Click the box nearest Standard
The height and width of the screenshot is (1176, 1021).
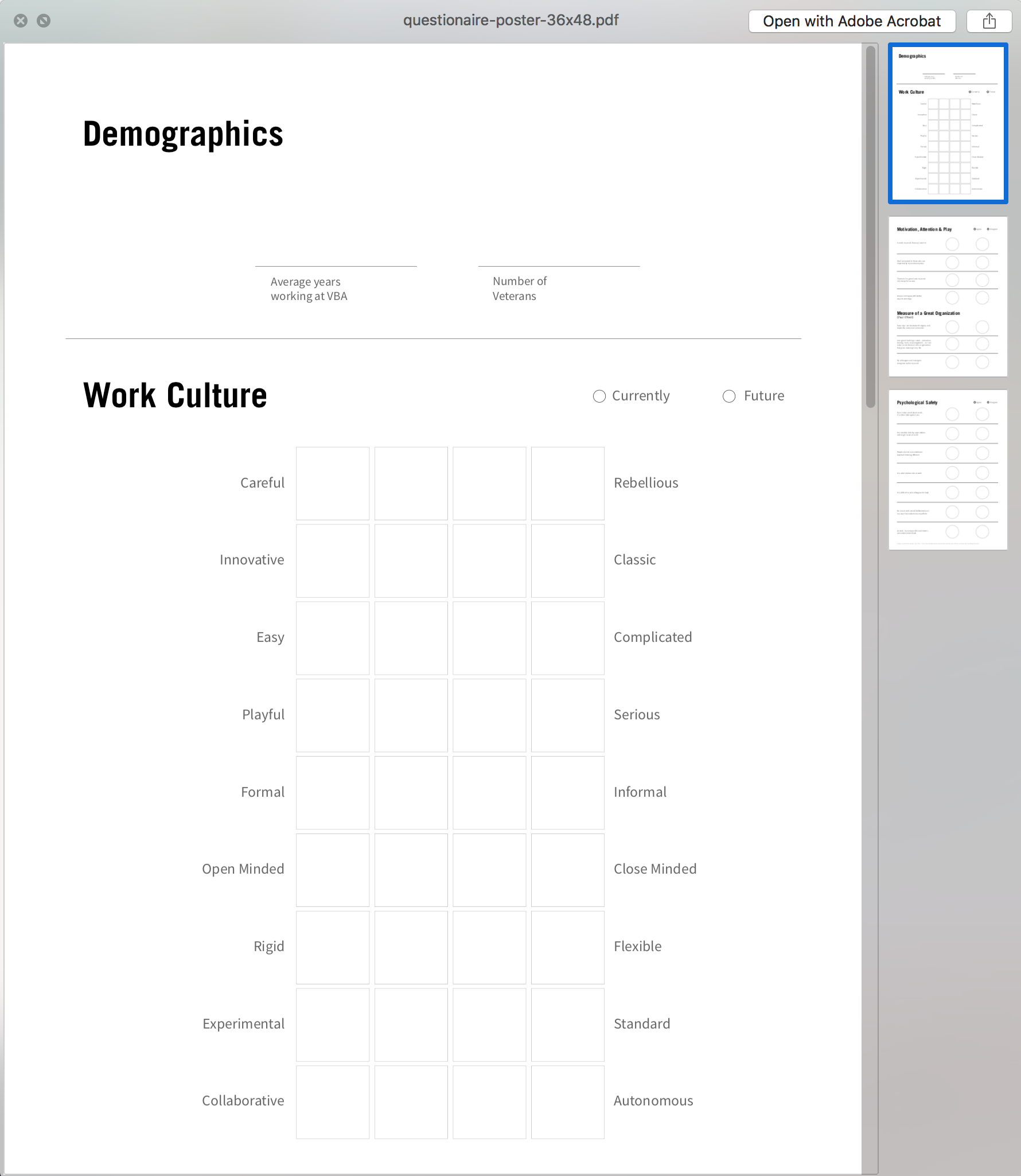click(x=567, y=1025)
